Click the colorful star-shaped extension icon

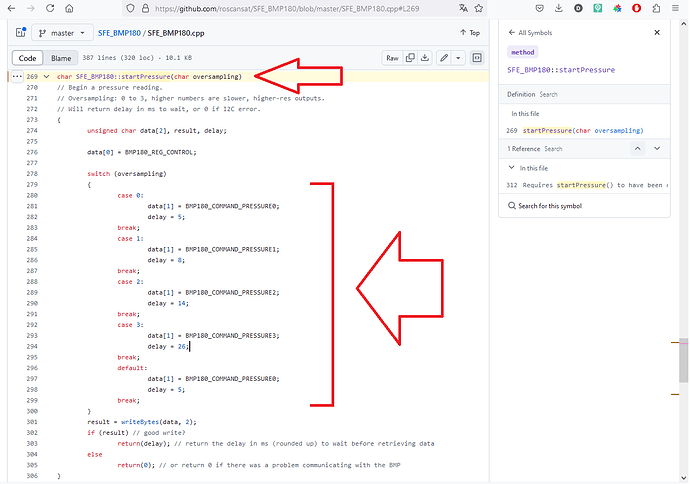[x=617, y=8]
